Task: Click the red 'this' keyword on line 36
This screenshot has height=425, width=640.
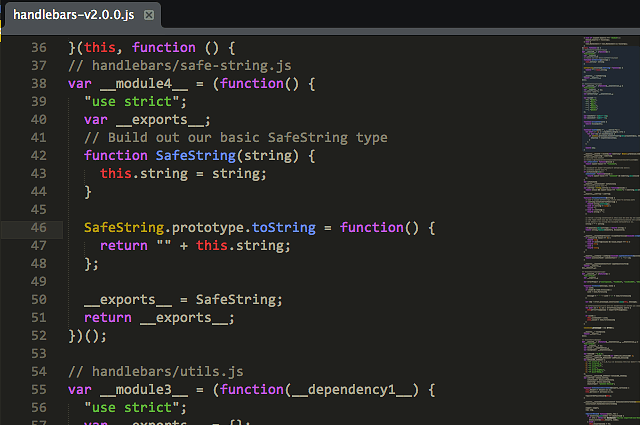Action: (x=100, y=48)
